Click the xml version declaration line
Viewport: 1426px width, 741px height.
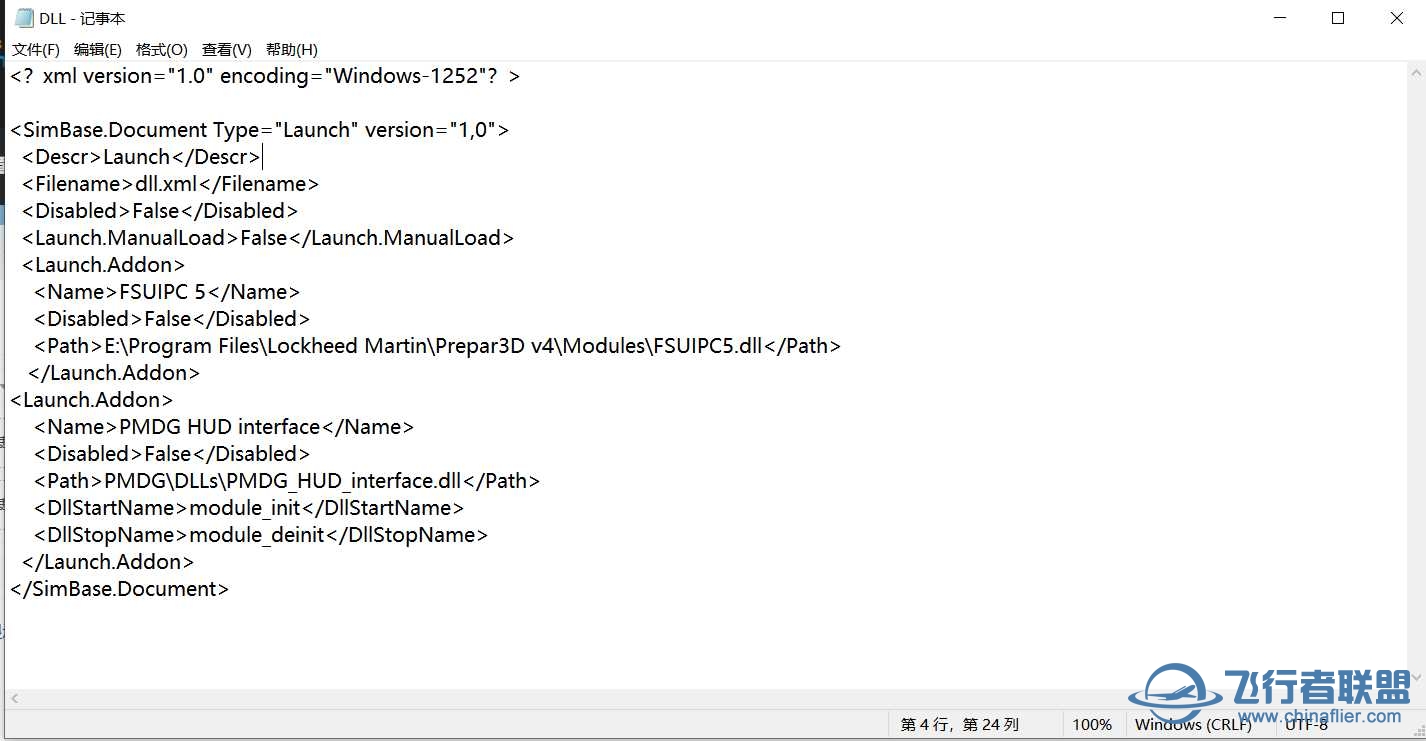(265, 76)
